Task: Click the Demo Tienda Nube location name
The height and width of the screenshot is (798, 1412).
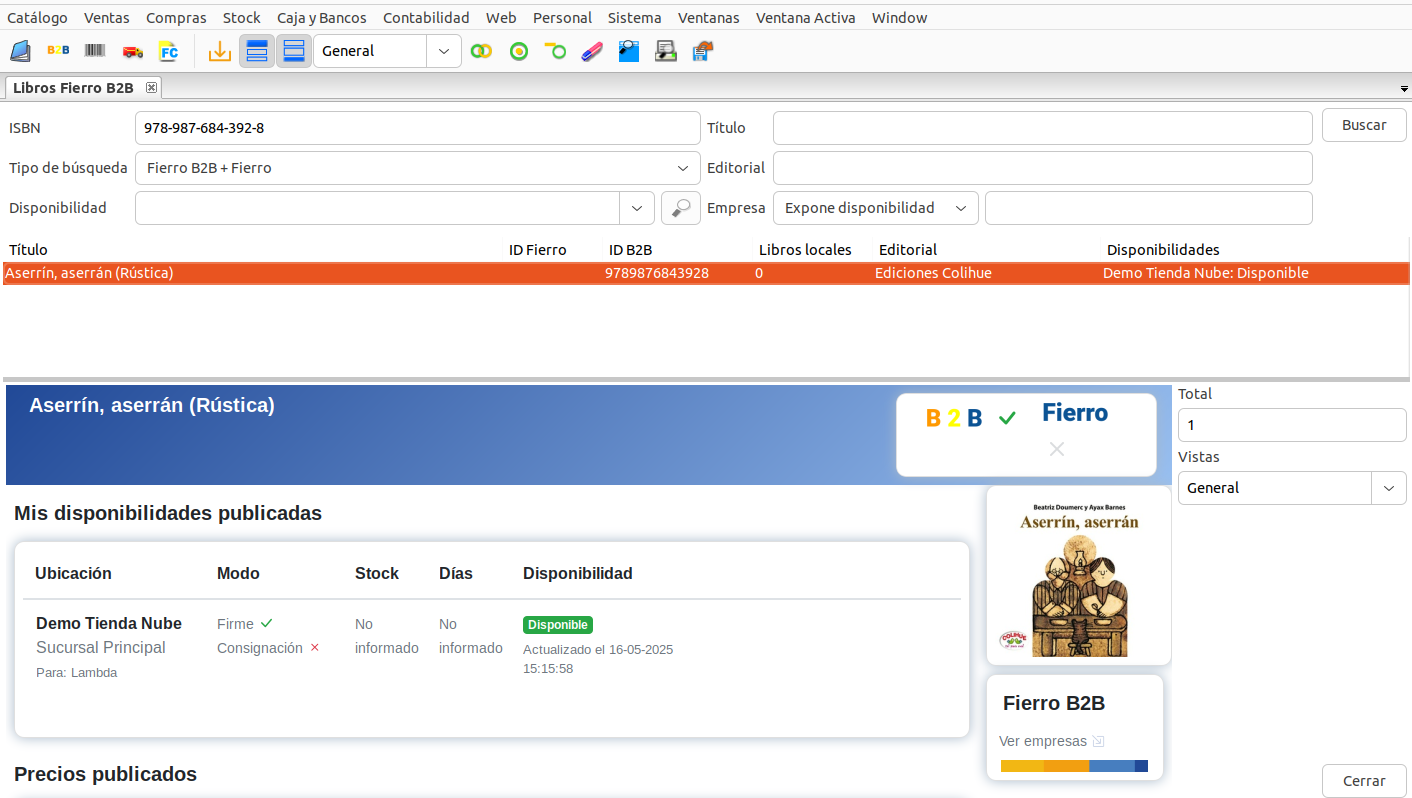Action: click(109, 623)
